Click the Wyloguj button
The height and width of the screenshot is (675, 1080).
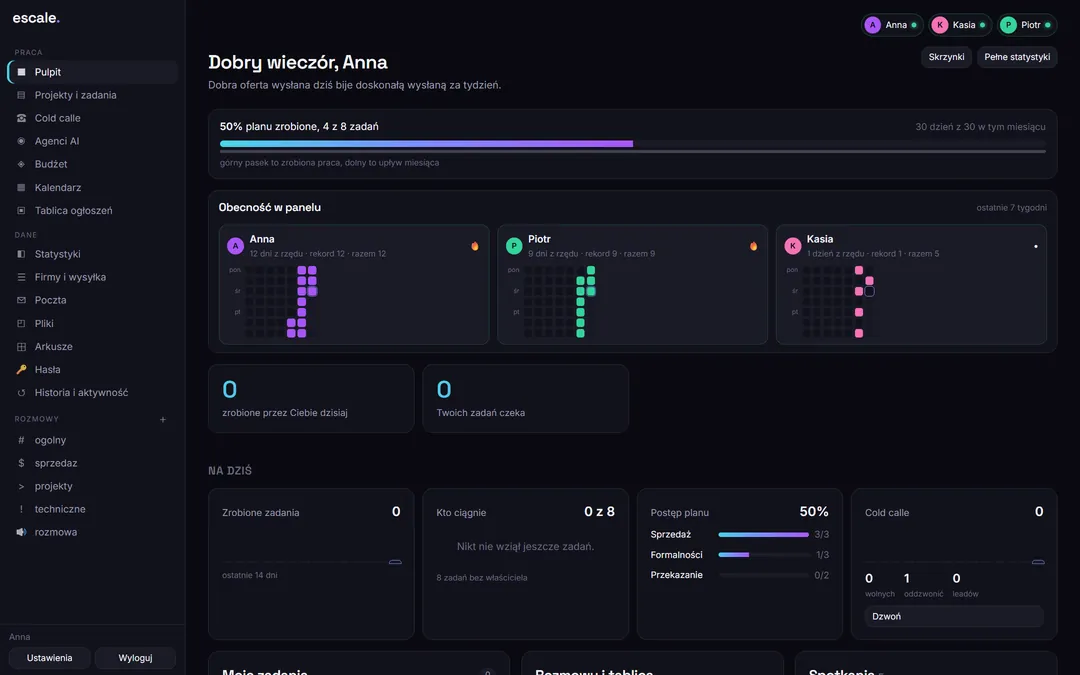pyautogui.click(x=135, y=658)
